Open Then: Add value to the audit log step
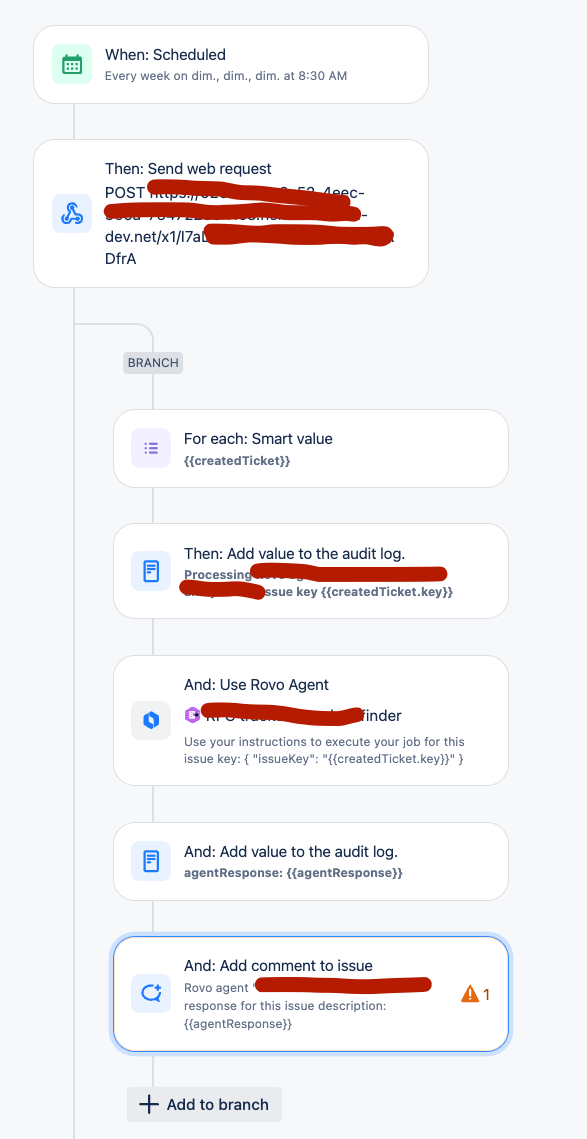This screenshot has height=1139, width=587. [x=311, y=571]
